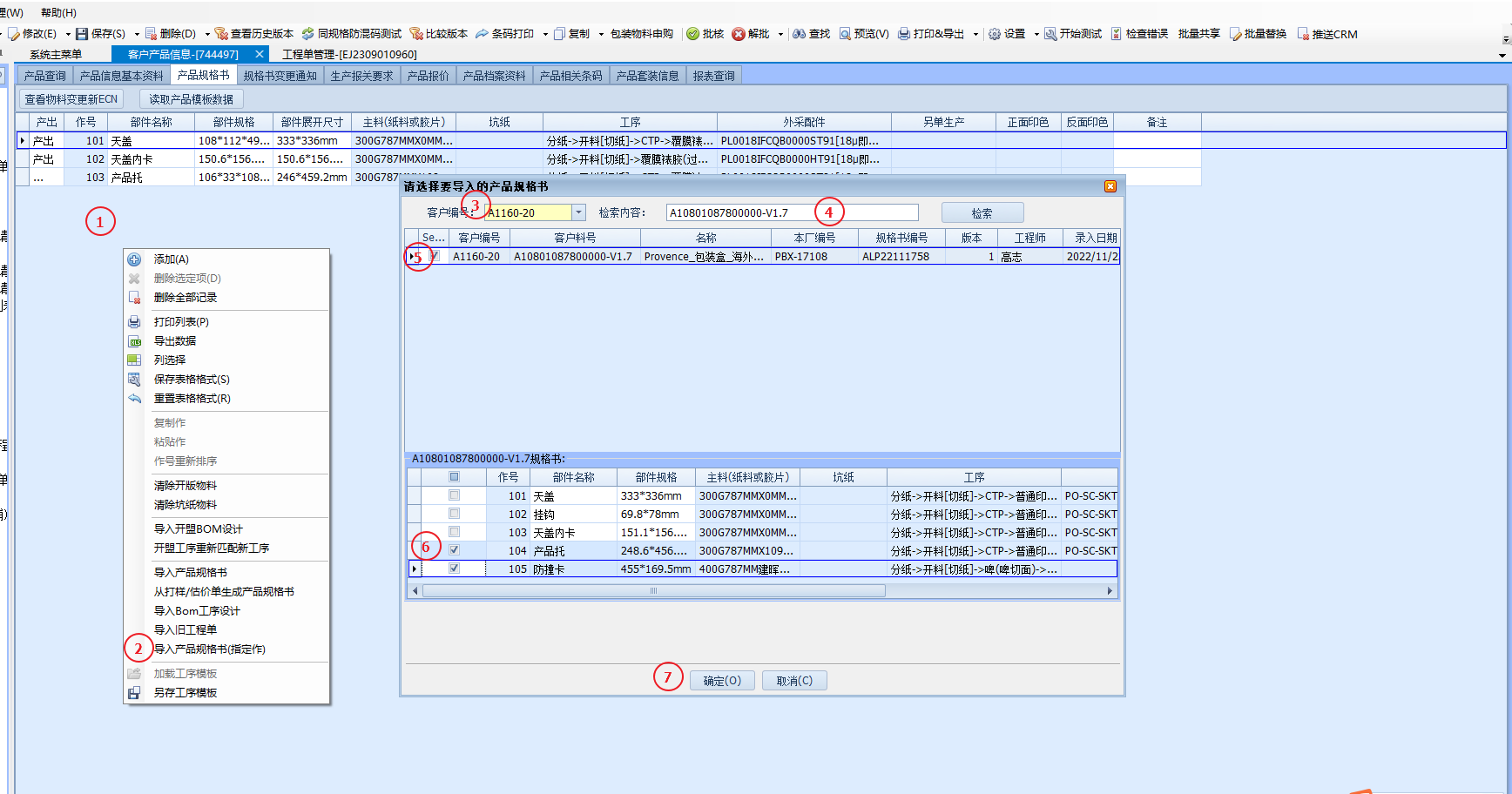The height and width of the screenshot is (794, 1512).
Task: Click 读取产品模板数据 button
Action: pos(192,99)
